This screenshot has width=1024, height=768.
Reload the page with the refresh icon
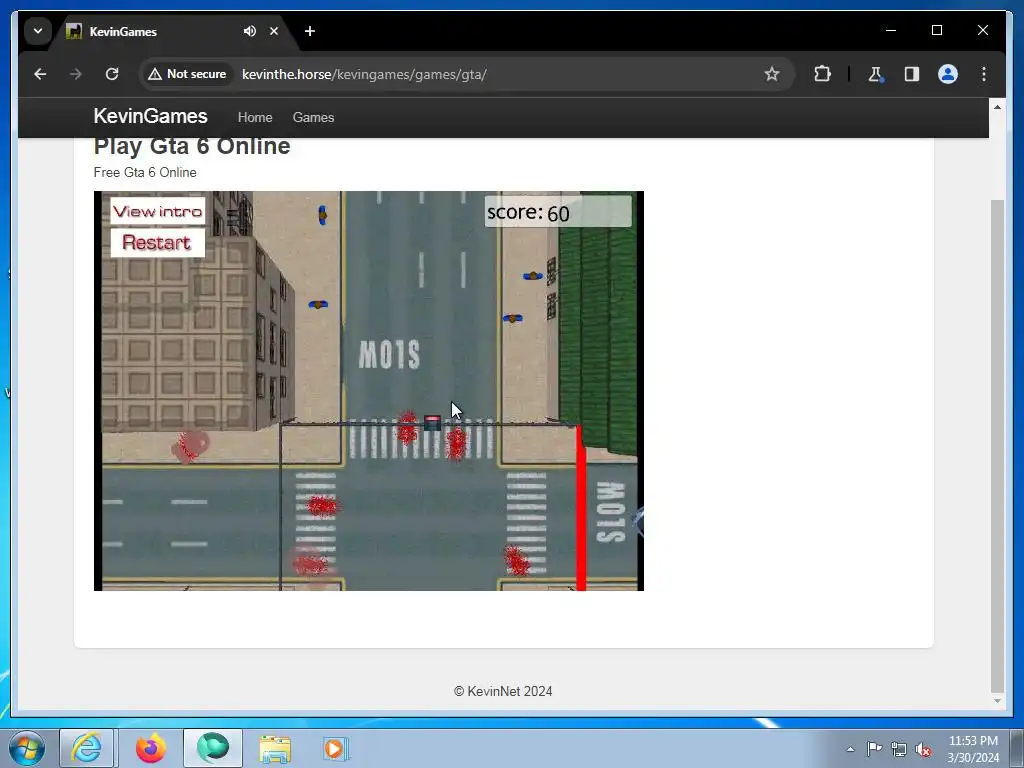tap(112, 74)
